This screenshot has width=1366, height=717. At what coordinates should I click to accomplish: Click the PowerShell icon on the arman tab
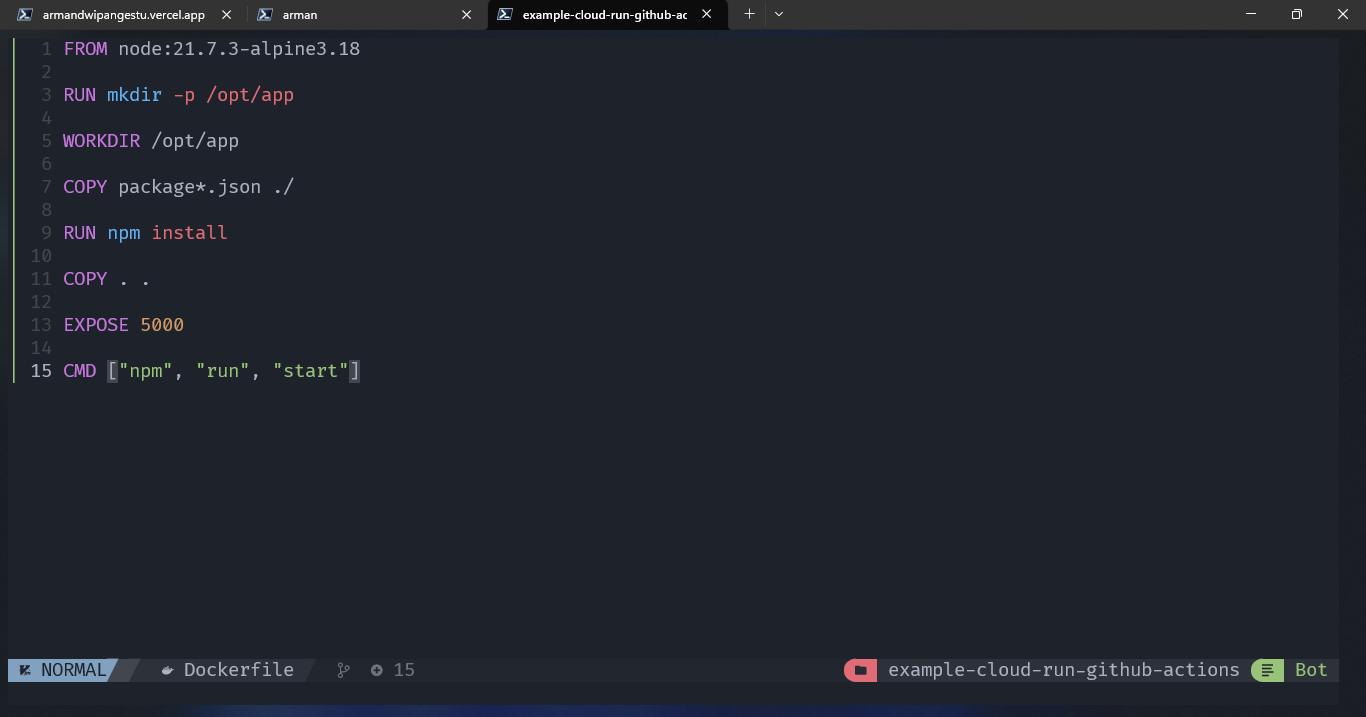(265, 15)
